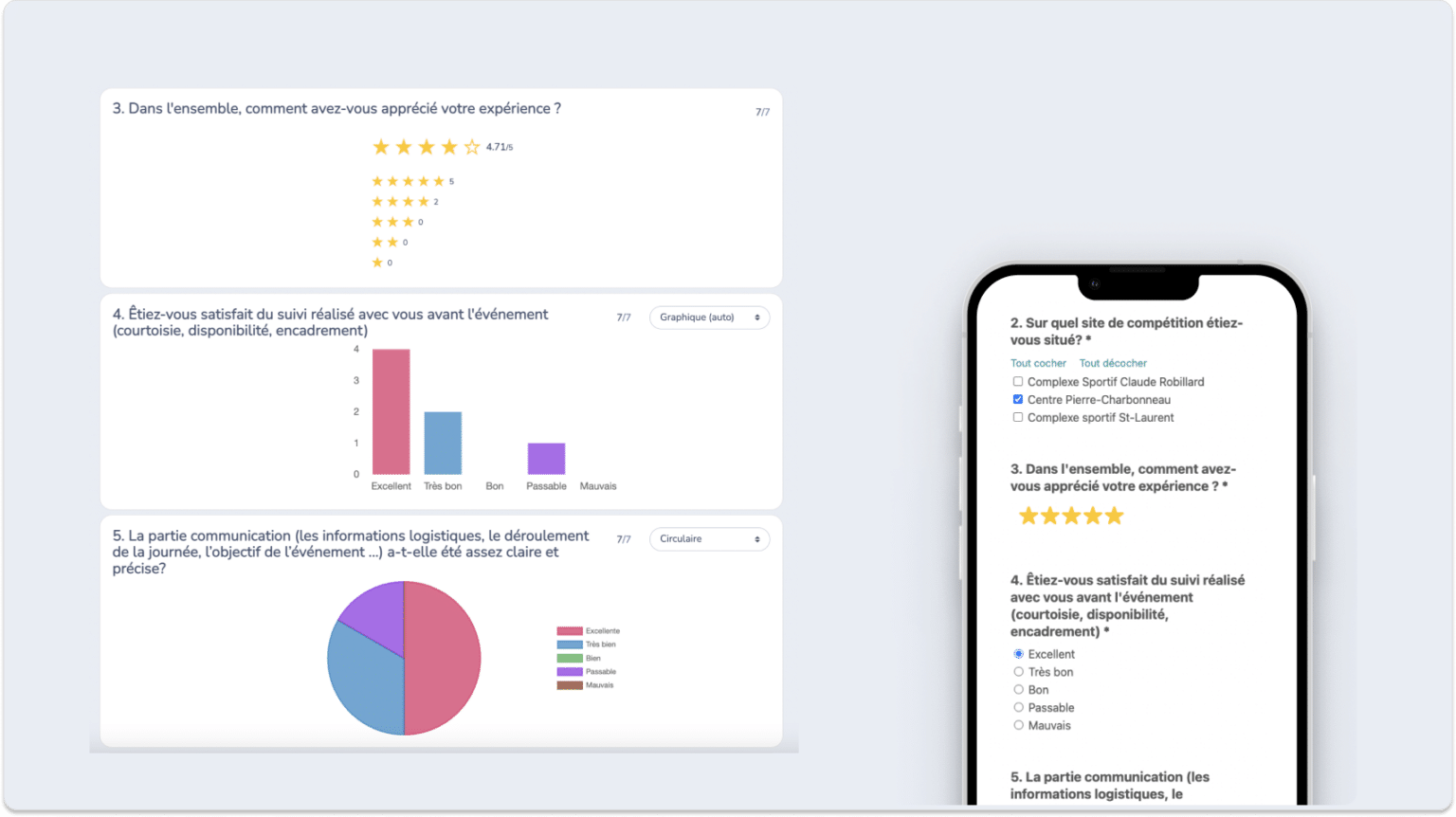The width and height of the screenshot is (1456, 817).
Task: Select the fifth star in the phone's rating
Action: (x=1115, y=516)
